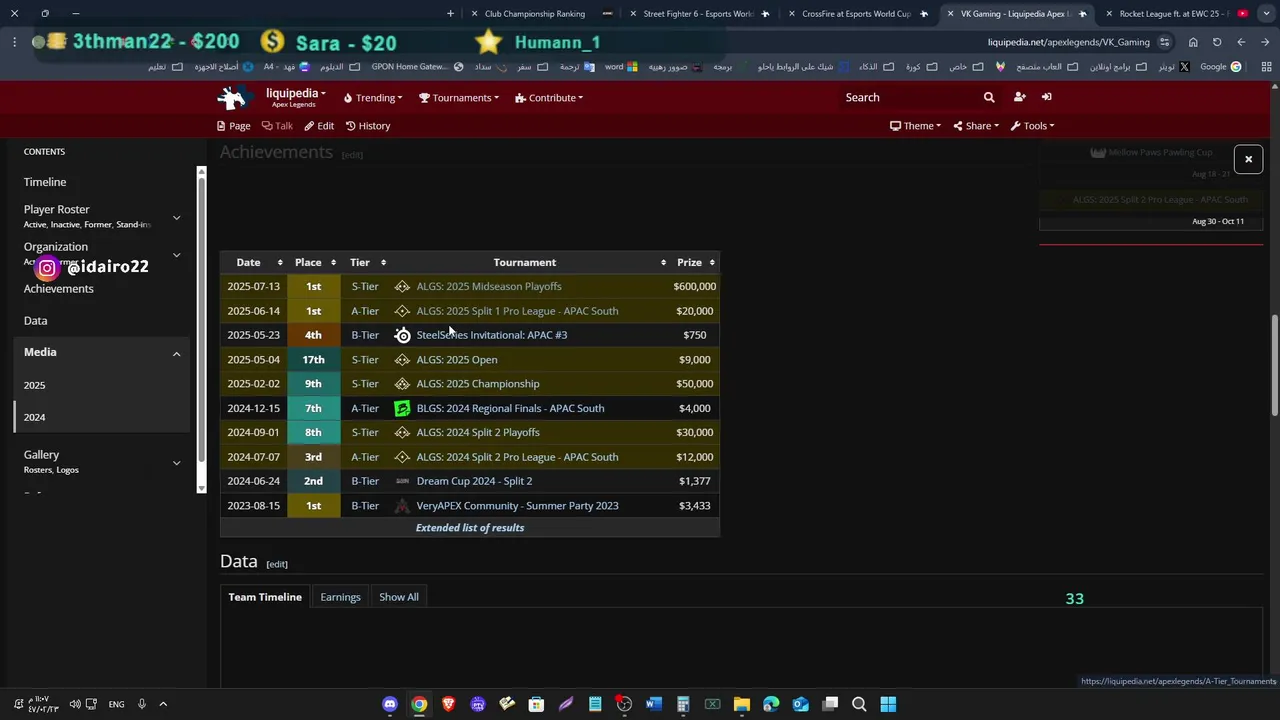Expand Player Roster section in contents
This screenshot has height=720, width=1280.
pyautogui.click(x=176, y=217)
